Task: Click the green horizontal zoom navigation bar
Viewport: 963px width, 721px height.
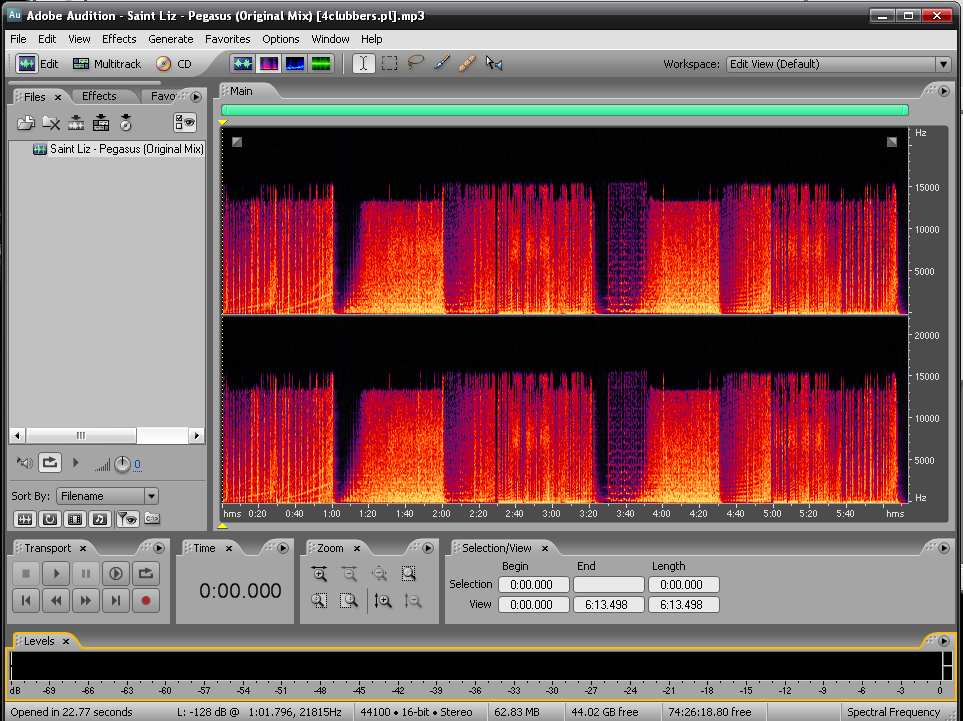Action: click(564, 110)
